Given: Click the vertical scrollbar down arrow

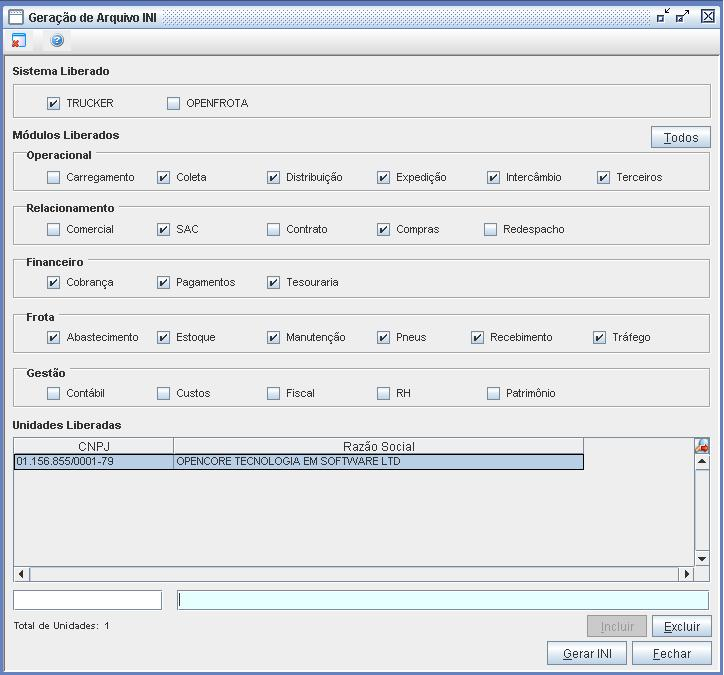Looking at the screenshot, I should pyautogui.click(x=702, y=558).
